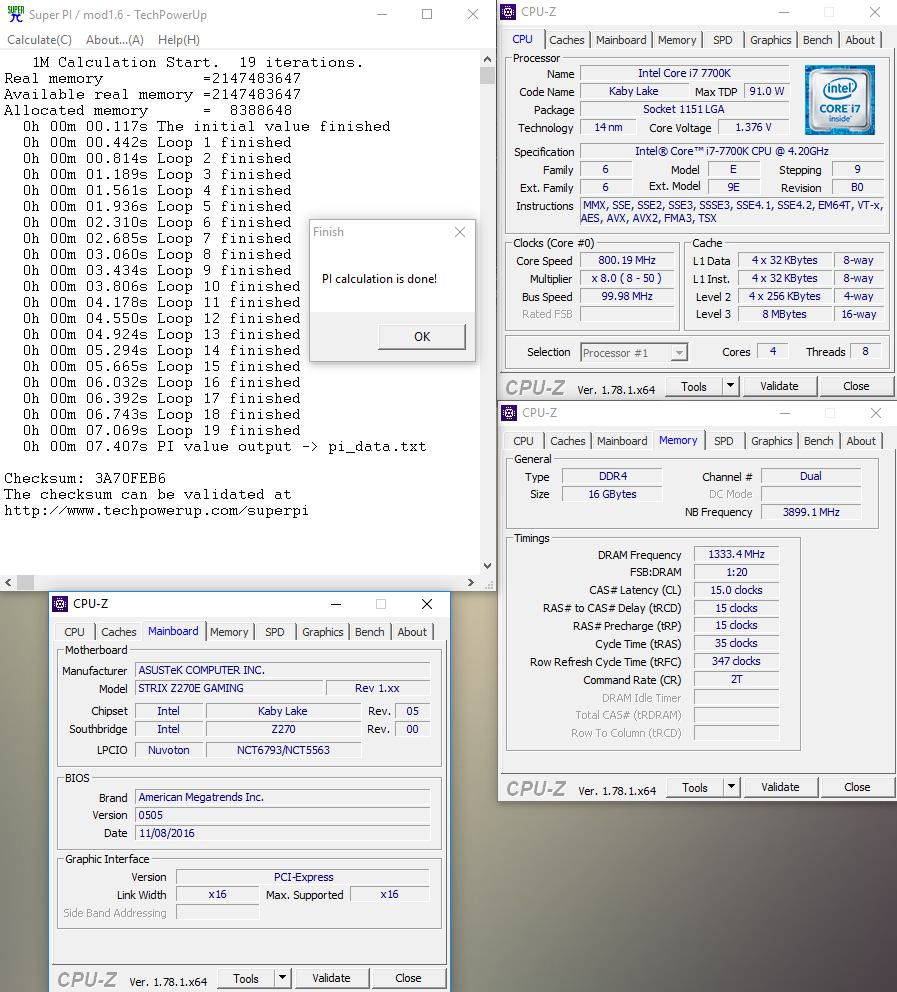Screen dimensions: 897x992
Task: Click CPU-Z app icon in top CPU window
Action: (508, 12)
